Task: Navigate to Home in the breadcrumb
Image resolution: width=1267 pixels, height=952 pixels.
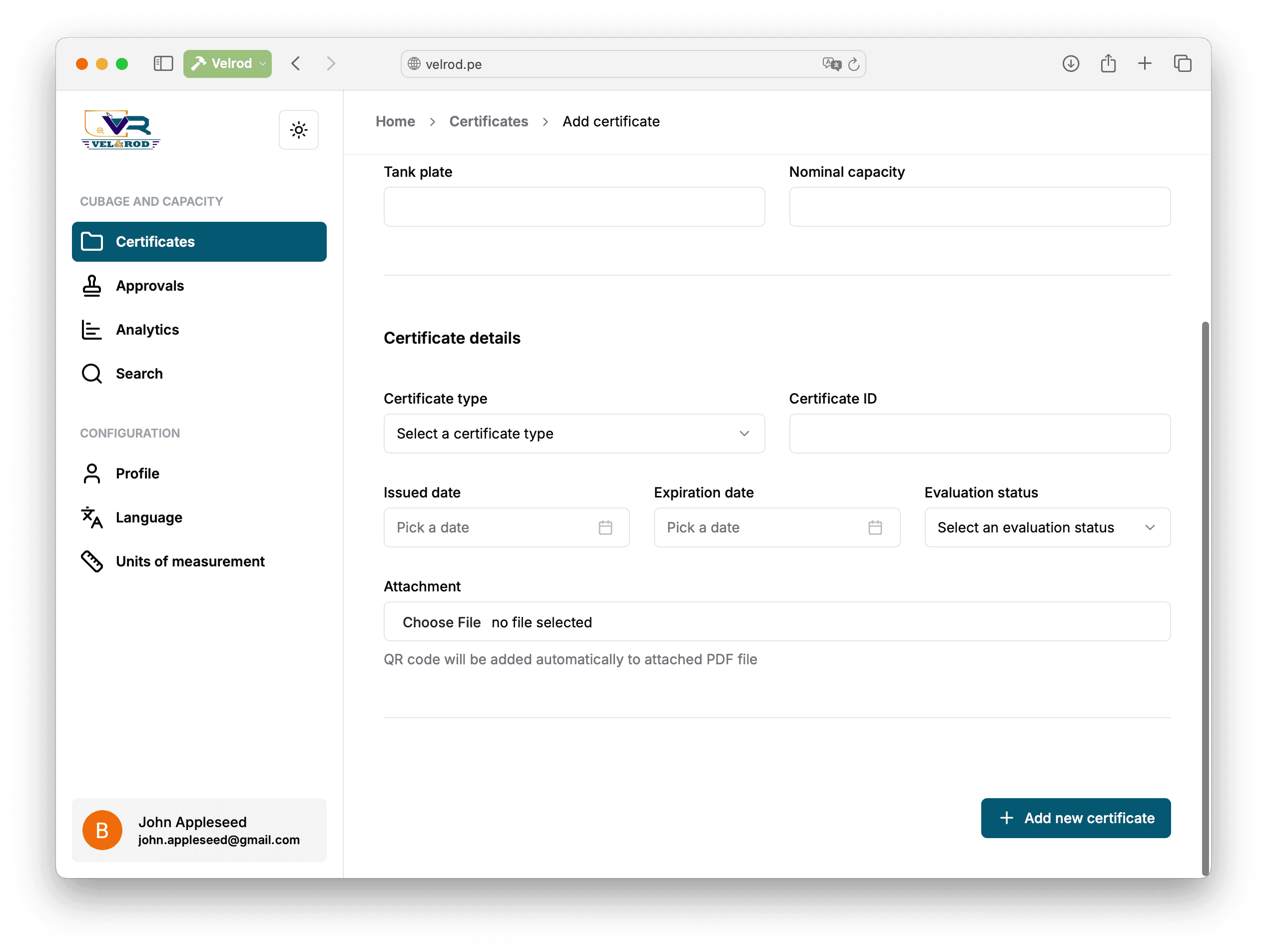Action: pos(395,121)
